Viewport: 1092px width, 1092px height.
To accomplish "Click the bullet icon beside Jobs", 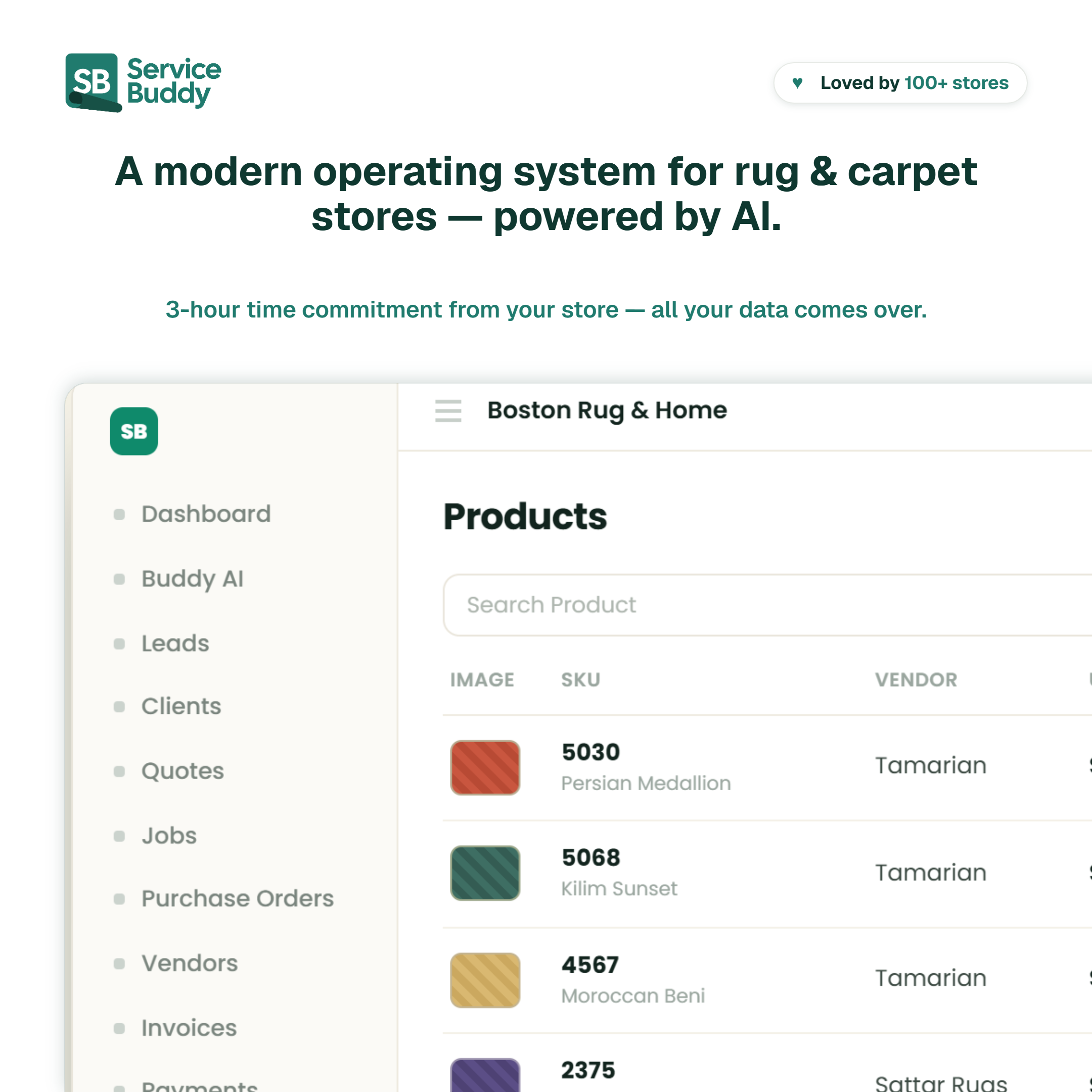I will (119, 836).
